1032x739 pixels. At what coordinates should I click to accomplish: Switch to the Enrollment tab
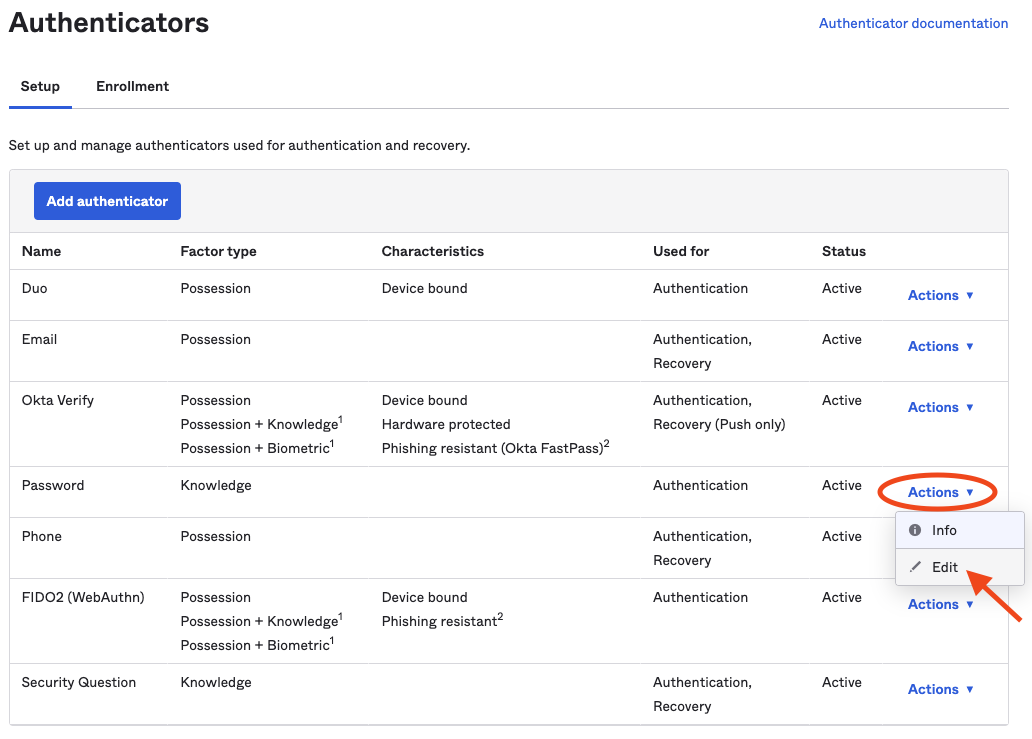click(132, 86)
